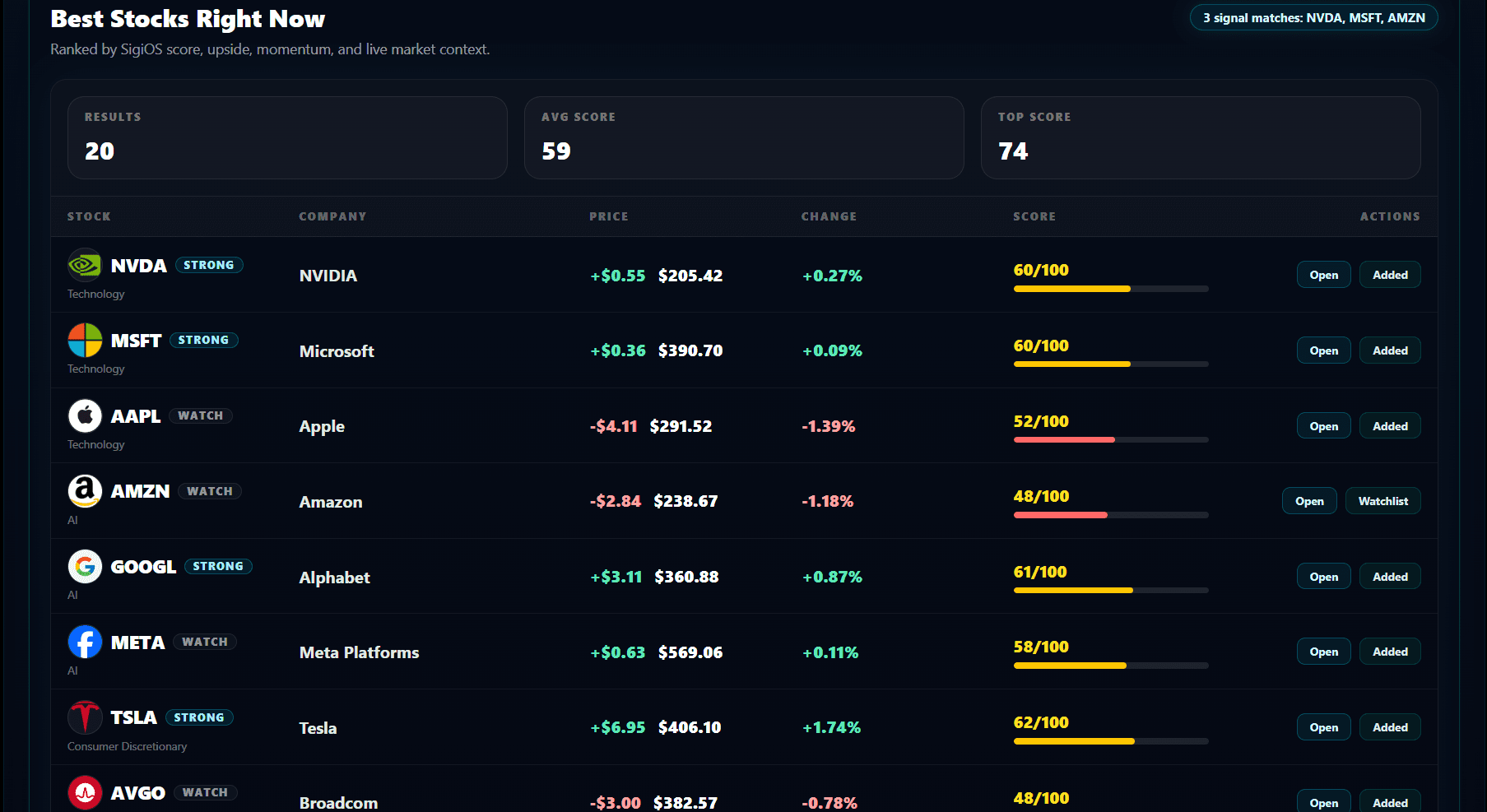Click the NVDA ticker symbol
Image resolution: width=1487 pixels, height=812 pixels.
coord(138,266)
